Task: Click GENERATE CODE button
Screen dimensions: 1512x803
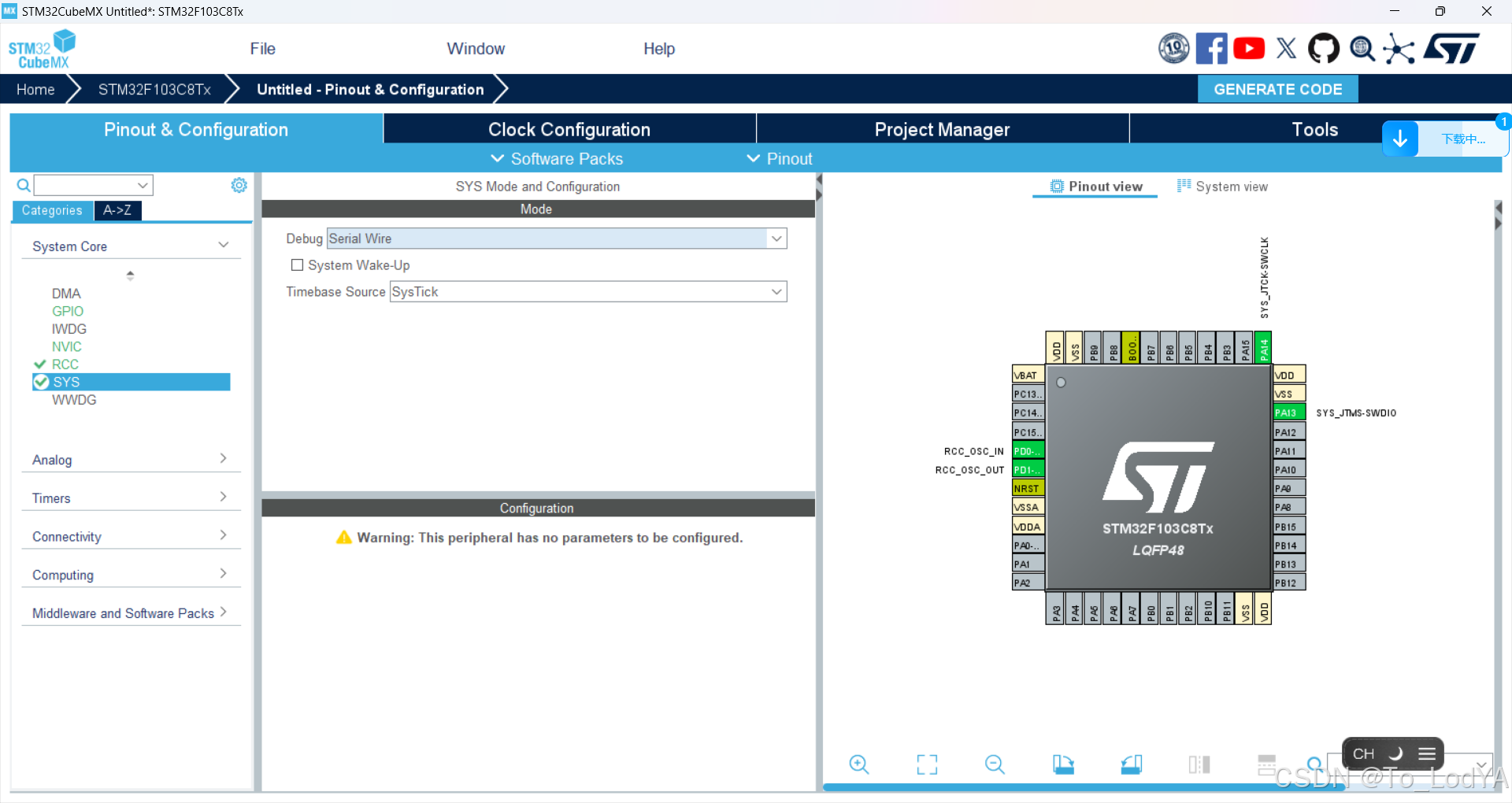Action: [1277, 89]
